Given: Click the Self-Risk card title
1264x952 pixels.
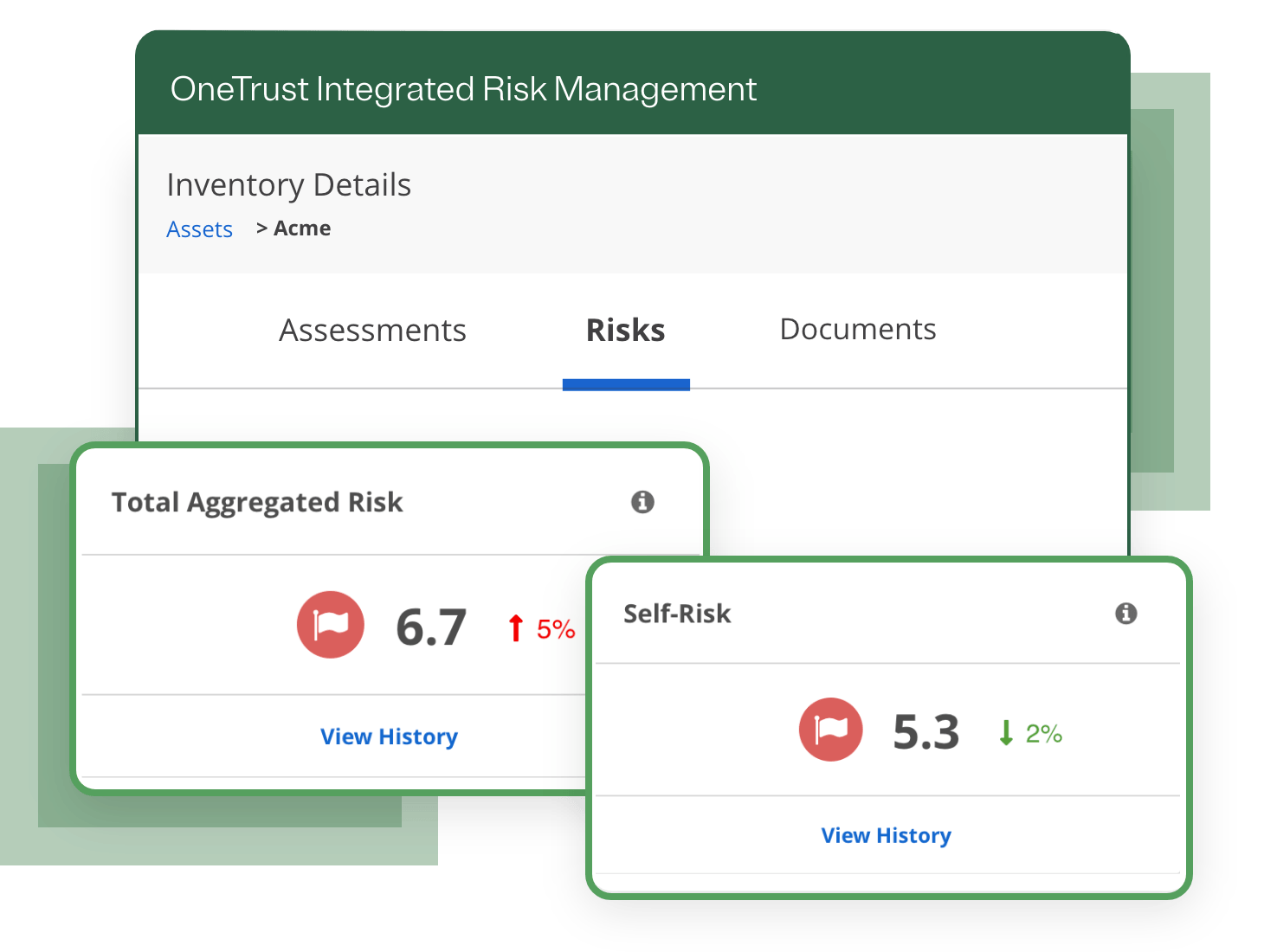Looking at the screenshot, I should coord(677,614).
